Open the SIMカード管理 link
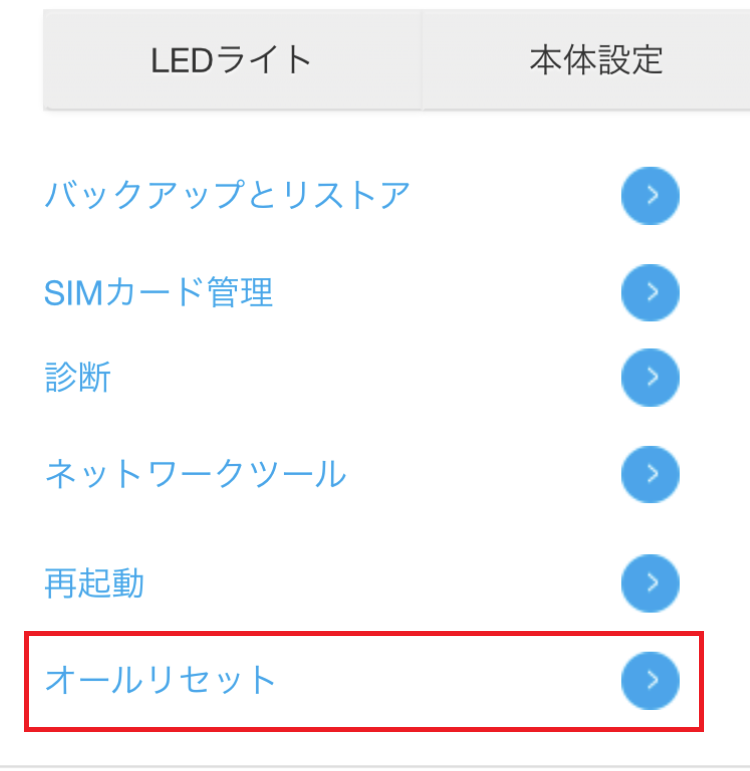This screenshot has height=771, width=750. pos(158,292)
